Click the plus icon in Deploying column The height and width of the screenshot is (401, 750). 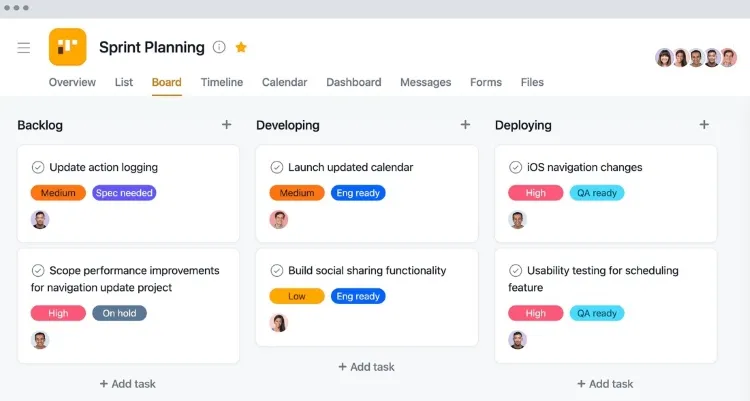click(704, 125)
